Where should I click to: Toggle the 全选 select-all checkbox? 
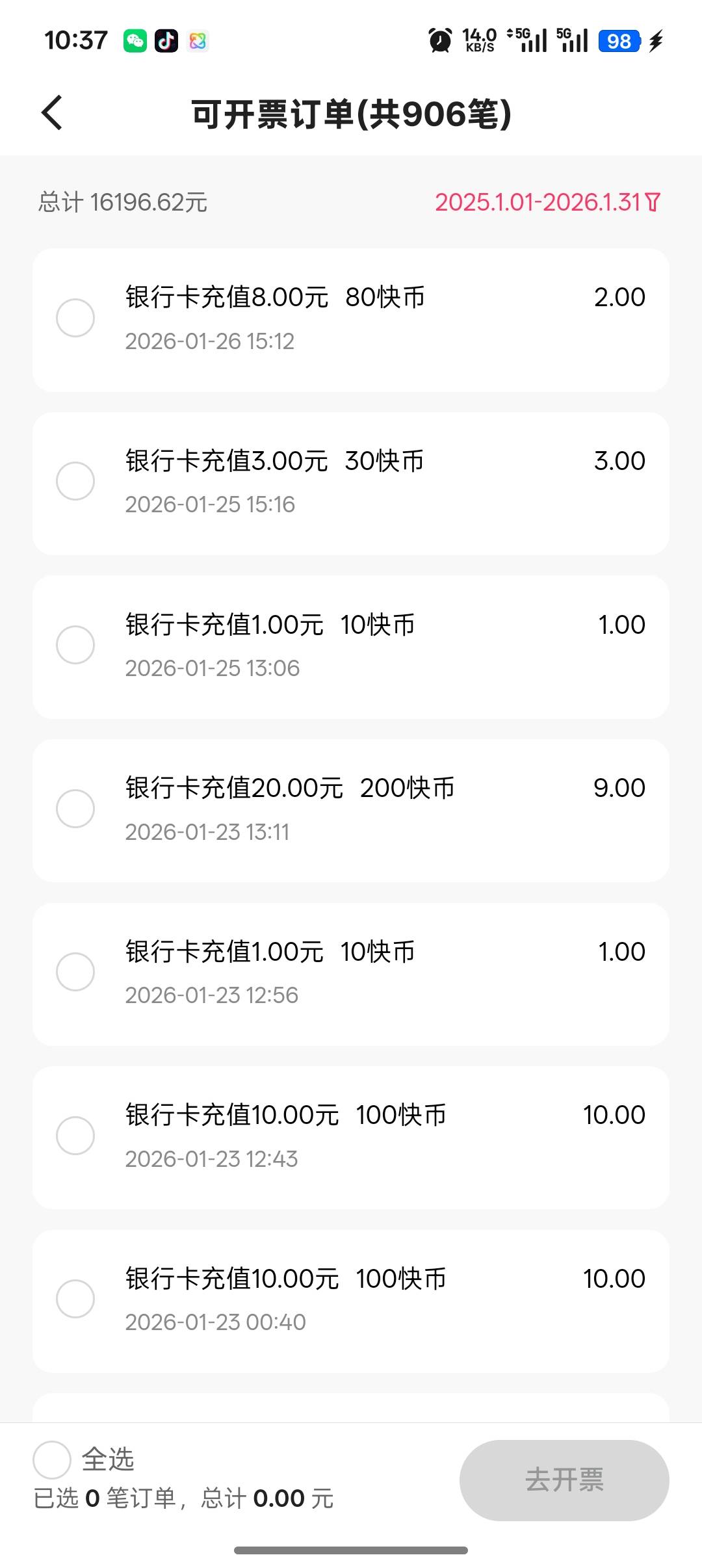[x=52, y=1459]
